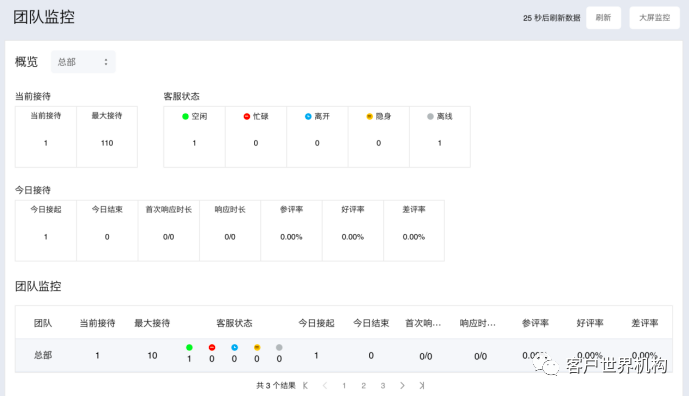Click the gray 离线 status icon
This screenshot has height=396, width=690.
tap(430, 117)
